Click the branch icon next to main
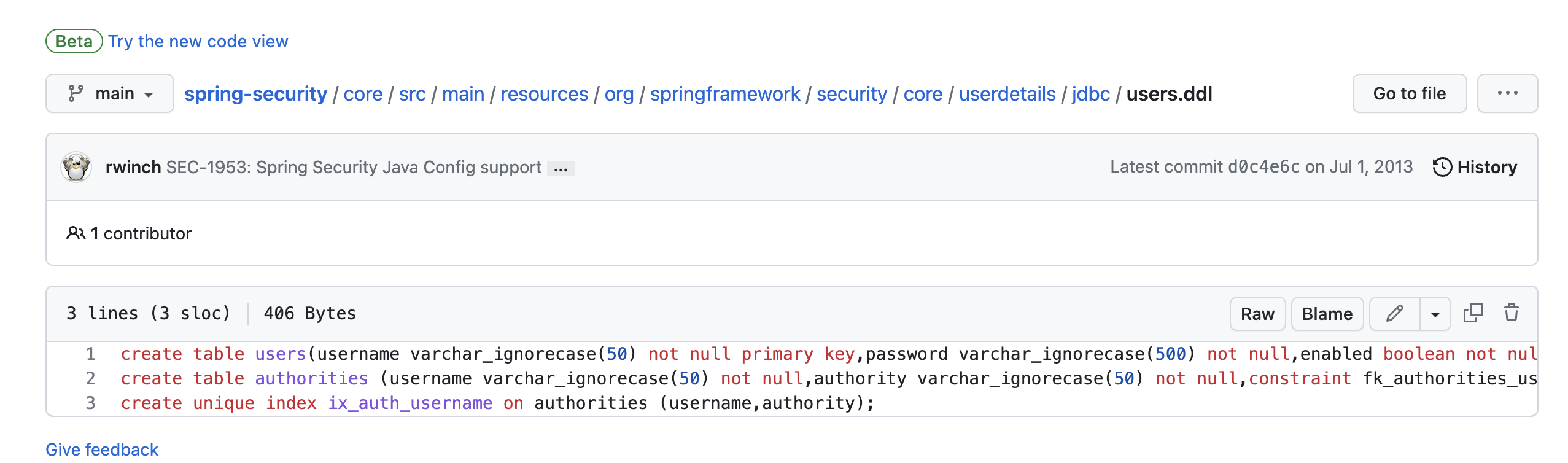The image size is (1568, 463). tap(75, 93)
